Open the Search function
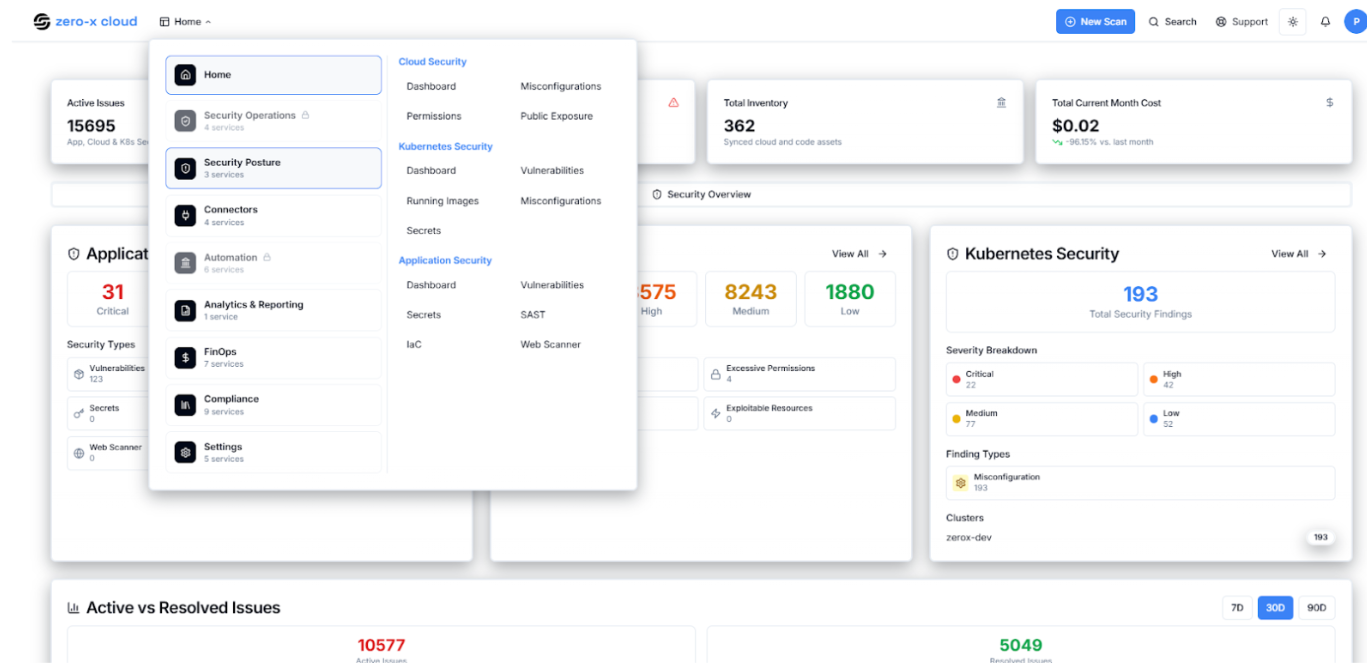 pos(1172,21)
